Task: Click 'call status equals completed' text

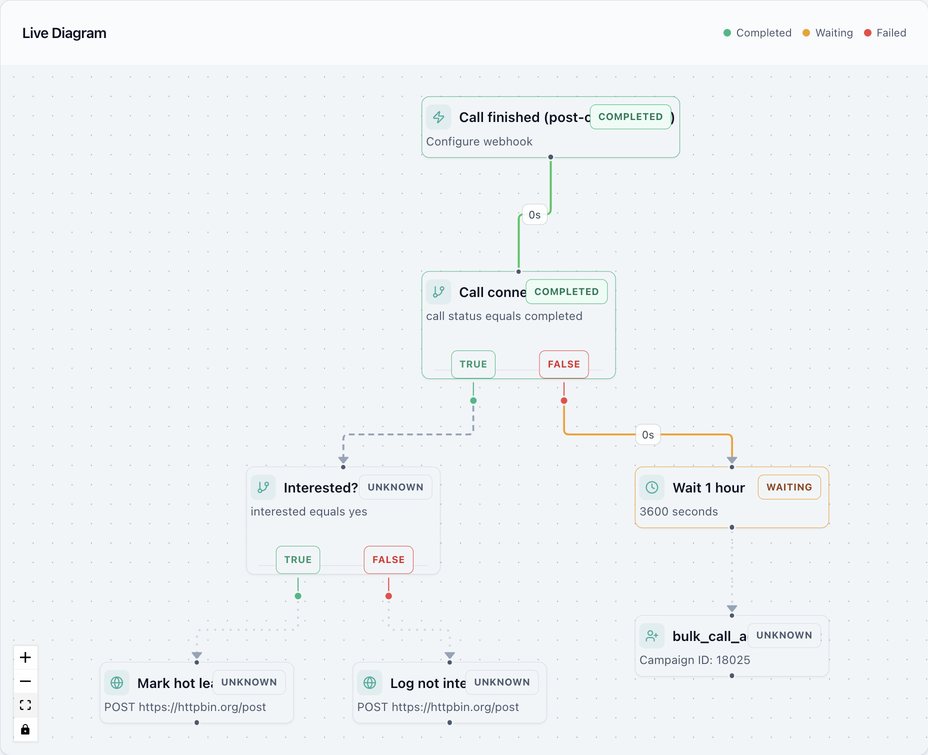Action: click(504, 316)
